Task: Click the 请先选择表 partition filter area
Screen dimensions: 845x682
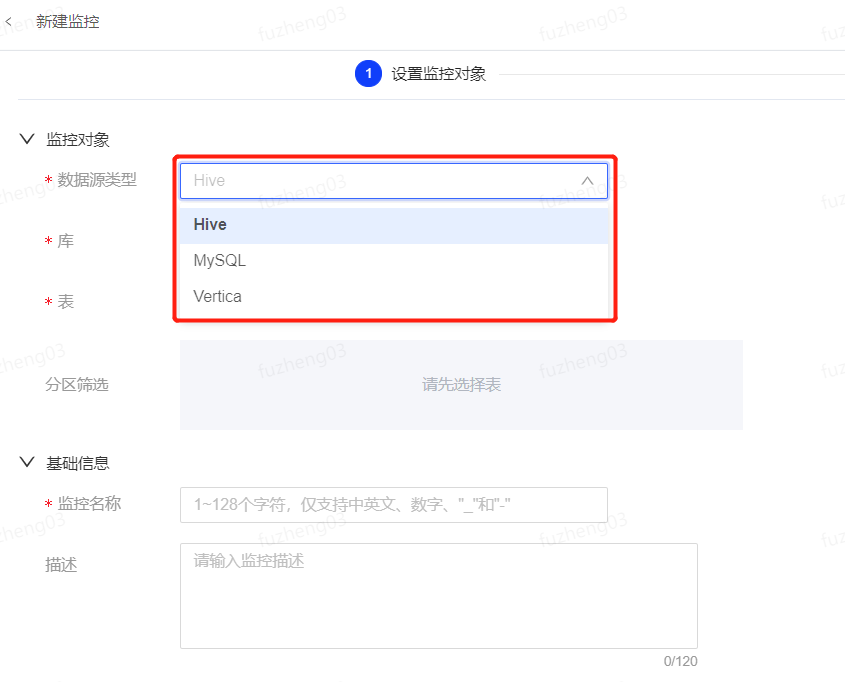Action: pyautogui.click(x=461, y=385)
